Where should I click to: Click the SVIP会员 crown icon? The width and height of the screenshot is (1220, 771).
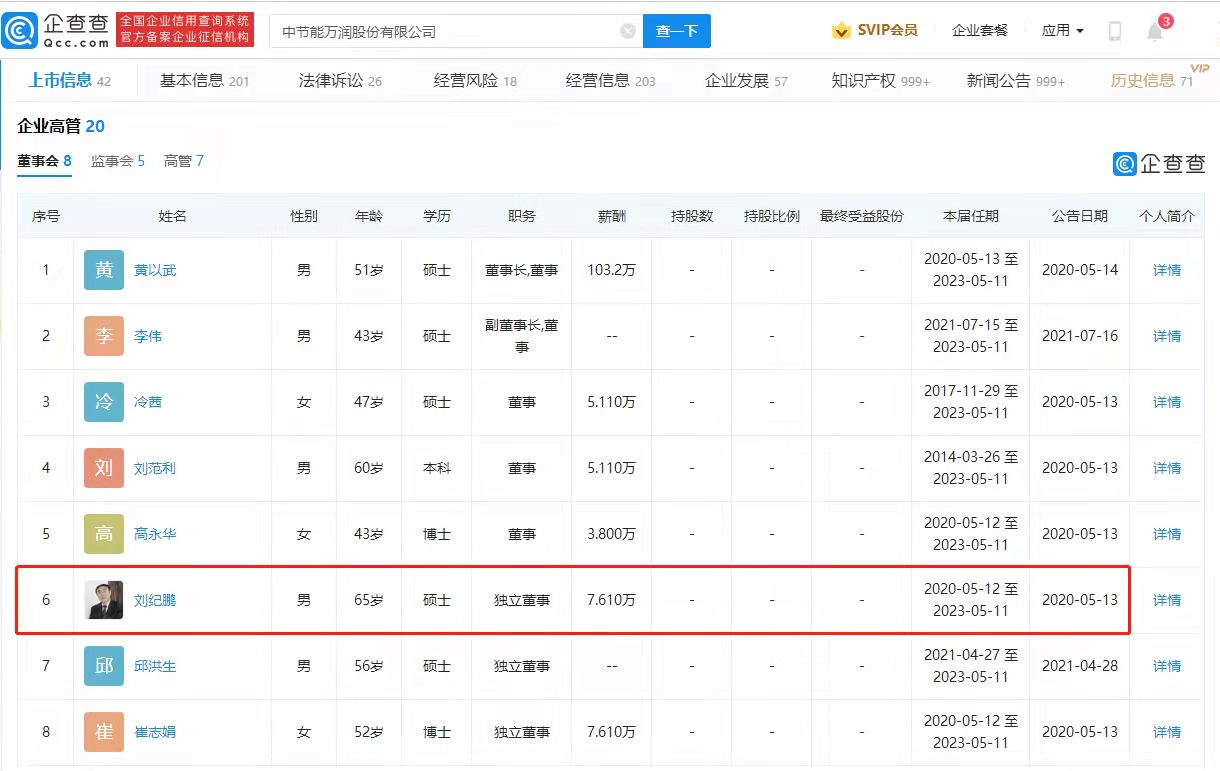point(842,31)
